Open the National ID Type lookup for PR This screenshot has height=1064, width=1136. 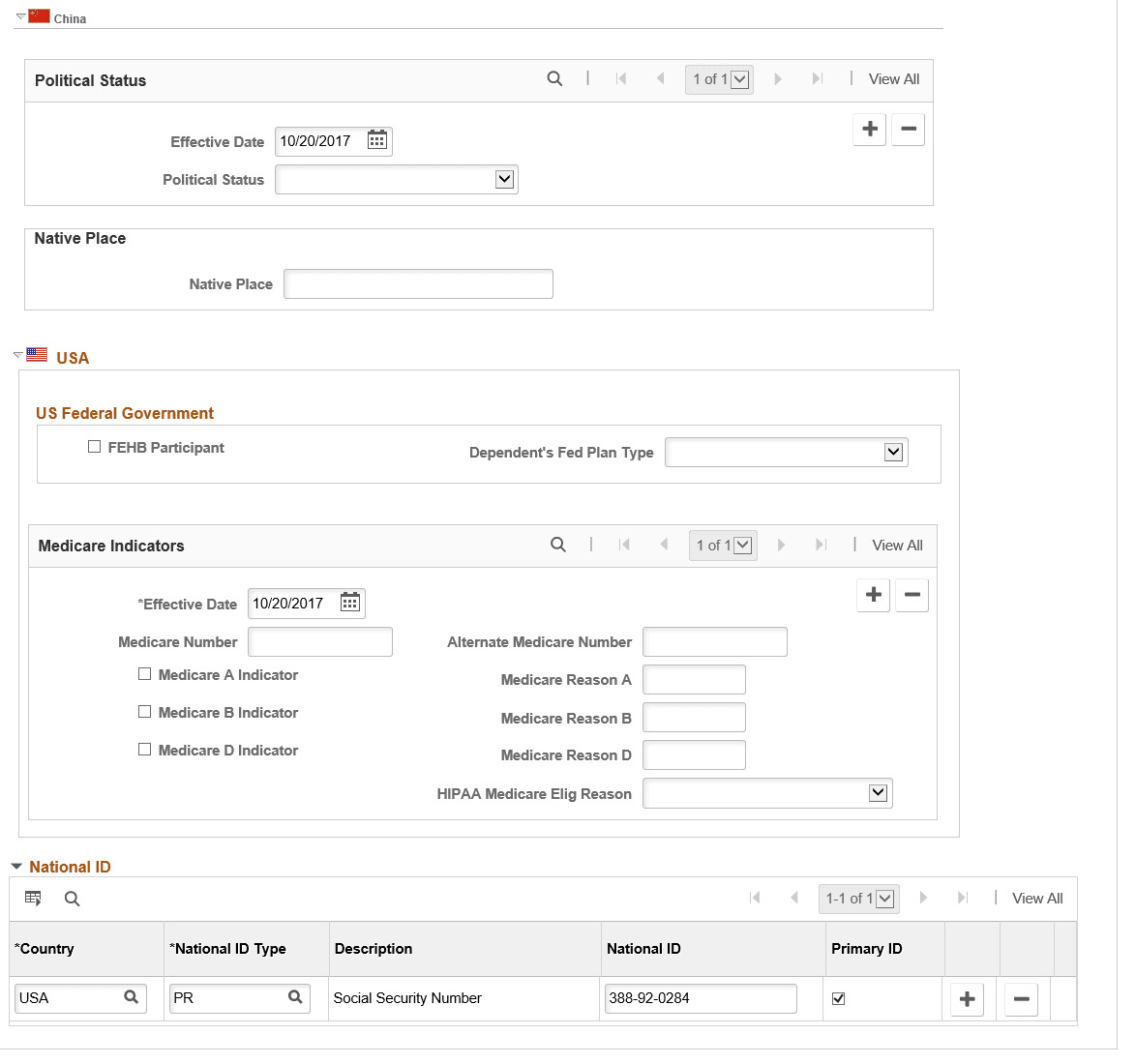[295, 997]
